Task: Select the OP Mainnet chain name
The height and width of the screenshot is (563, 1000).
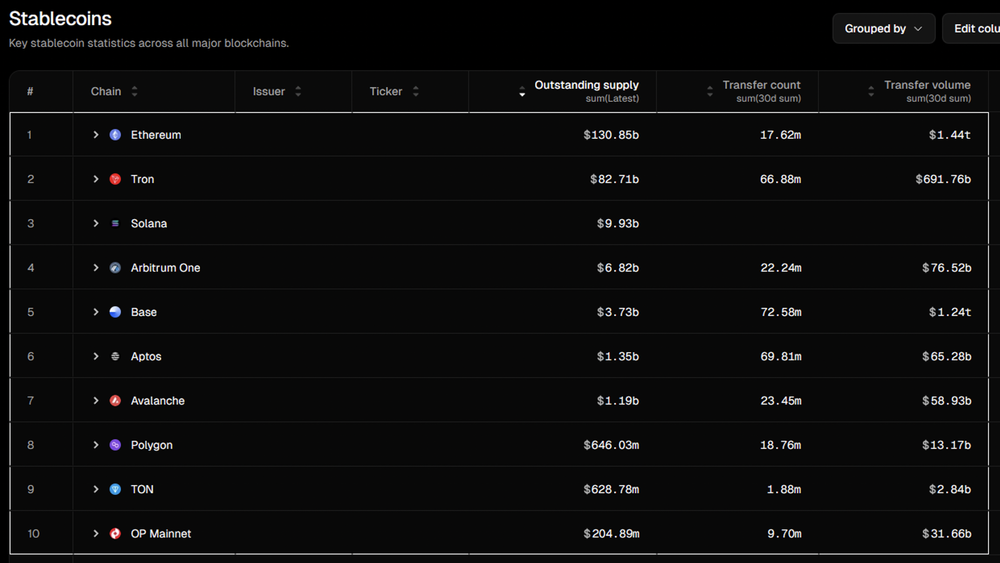Action: point(161,534)
